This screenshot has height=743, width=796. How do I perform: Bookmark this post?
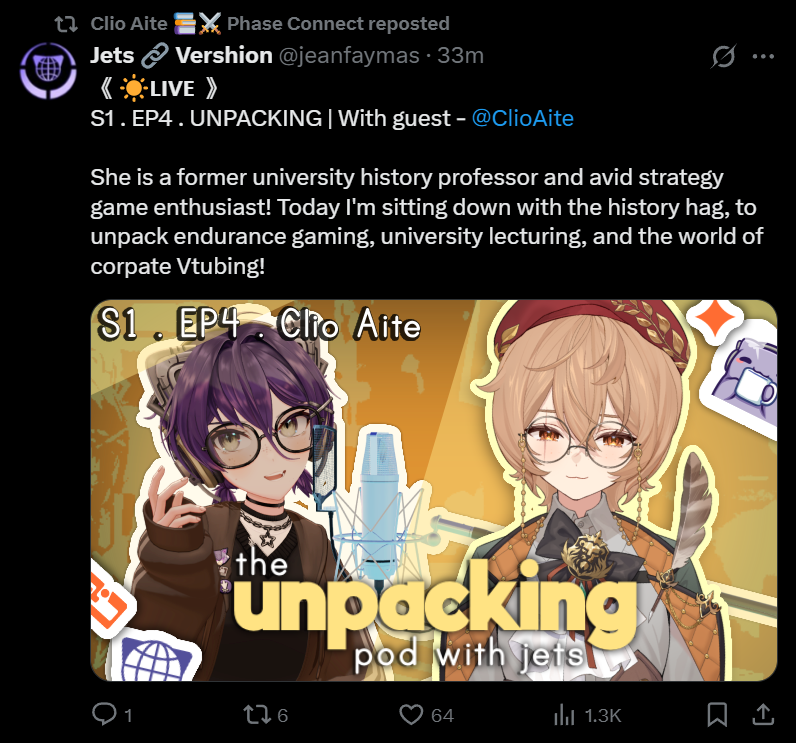[x=717, y=715]
